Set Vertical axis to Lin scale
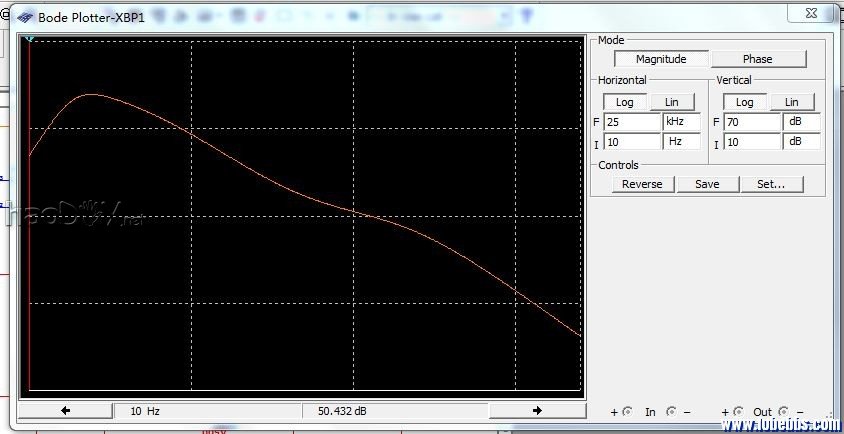The height and width of the screenshot is (434, 844). (791, 102)
